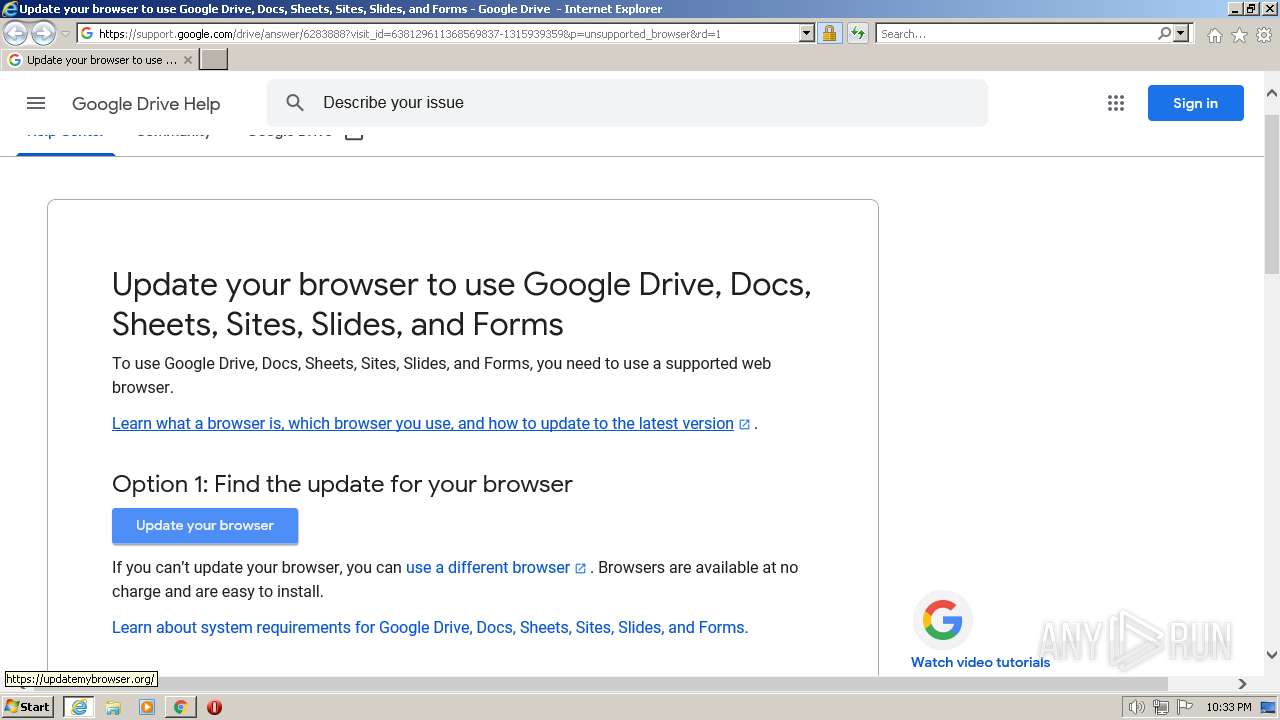Open the media player taskbar icon
The height and width of the screenshot is (720, 1280).
(x=147, y=707)
